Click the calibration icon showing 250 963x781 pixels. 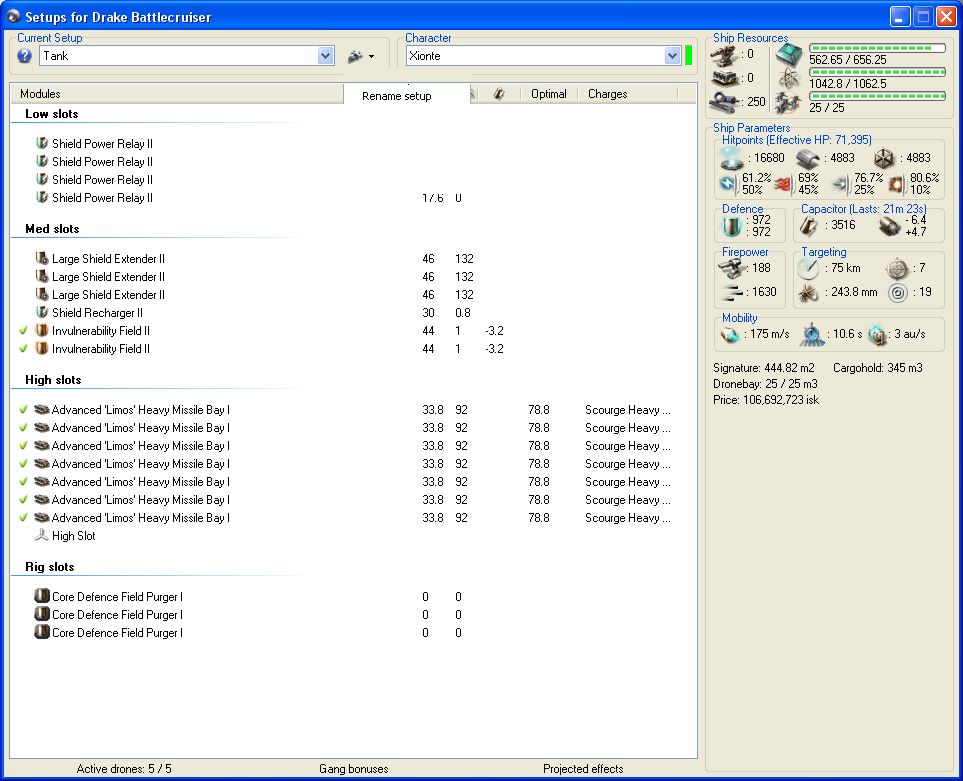click(724, 102)
